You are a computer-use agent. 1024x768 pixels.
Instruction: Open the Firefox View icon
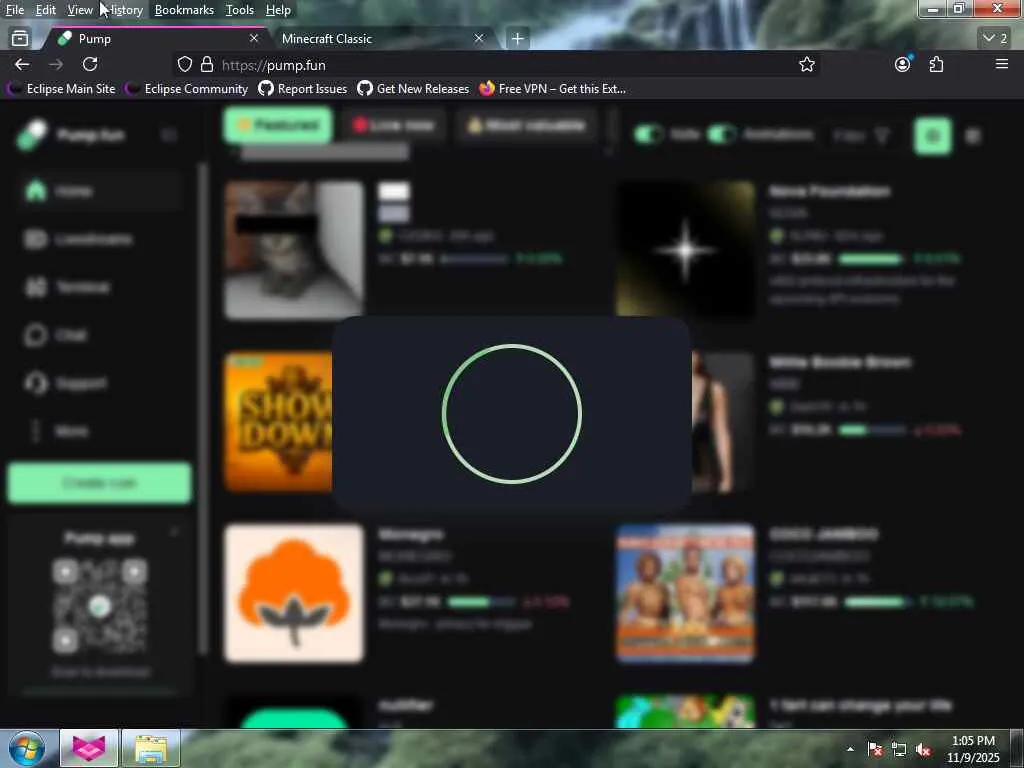pos(20,39)
